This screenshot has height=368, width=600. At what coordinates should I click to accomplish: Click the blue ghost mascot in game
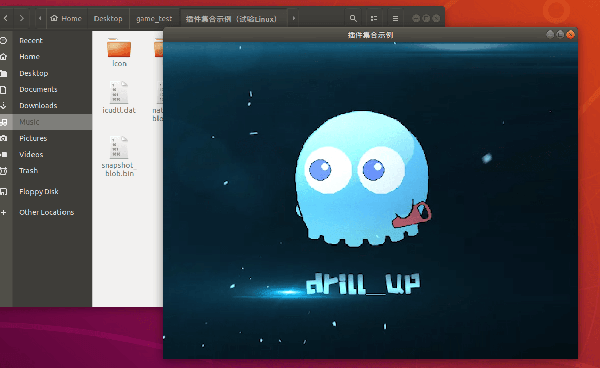pyautogui.click(x=363, y=179)
